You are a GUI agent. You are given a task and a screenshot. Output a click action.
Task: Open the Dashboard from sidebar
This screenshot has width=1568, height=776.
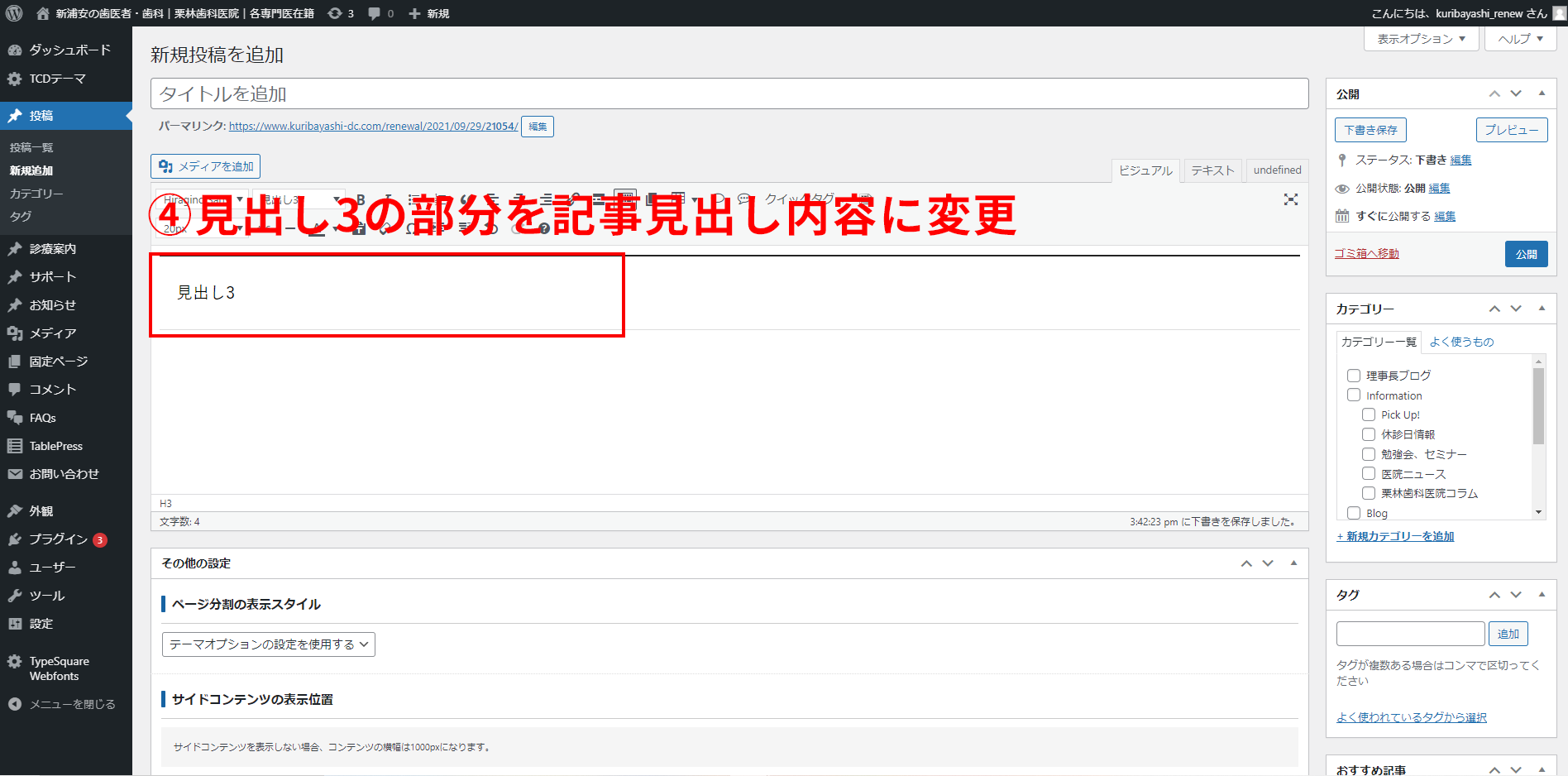(x=69, y=50)
